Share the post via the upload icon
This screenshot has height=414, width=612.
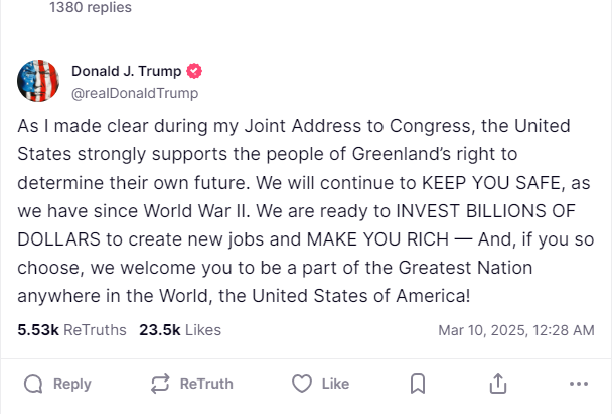(x=497, y=384)
